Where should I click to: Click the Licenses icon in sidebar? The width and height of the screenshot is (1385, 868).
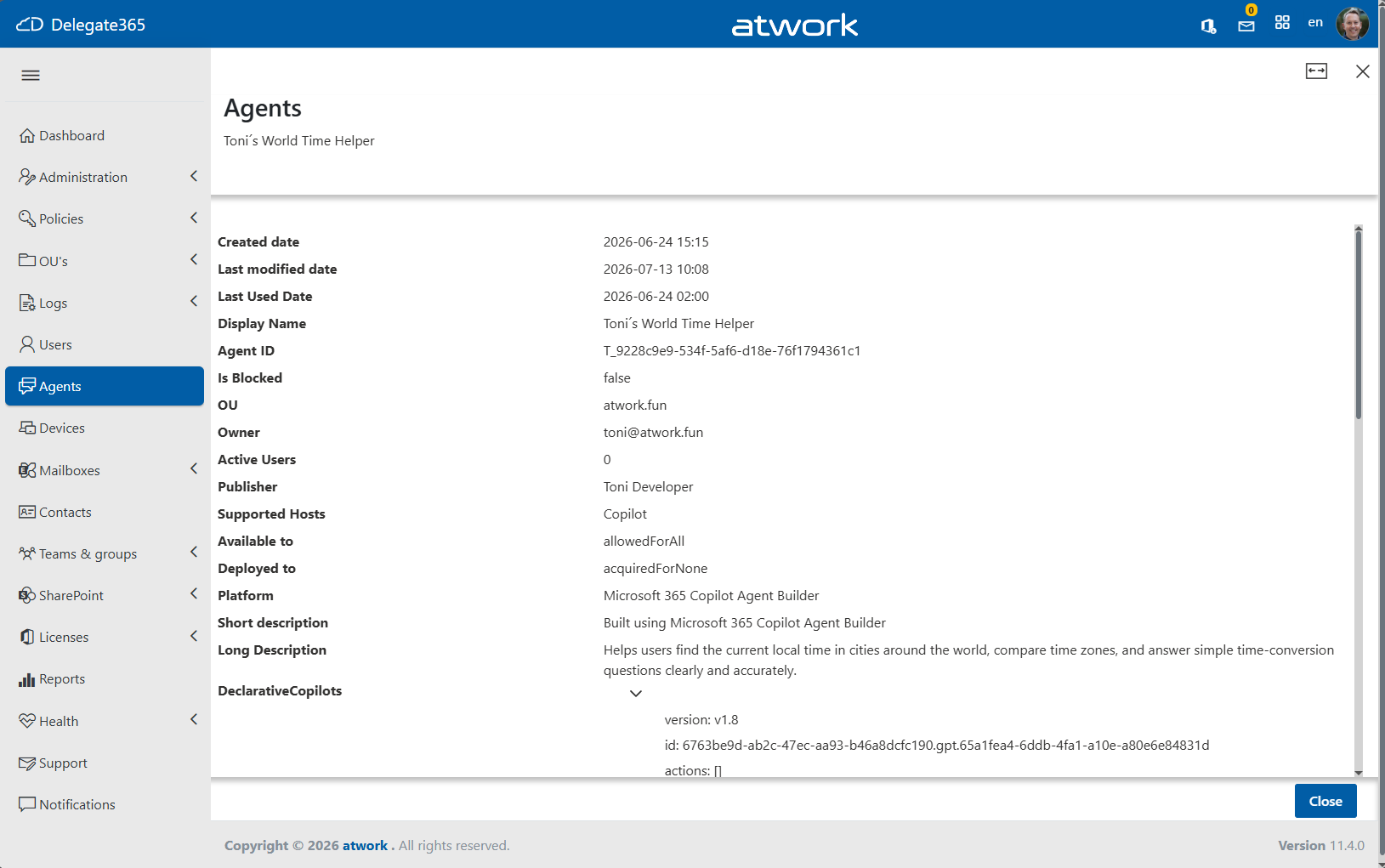27,637
